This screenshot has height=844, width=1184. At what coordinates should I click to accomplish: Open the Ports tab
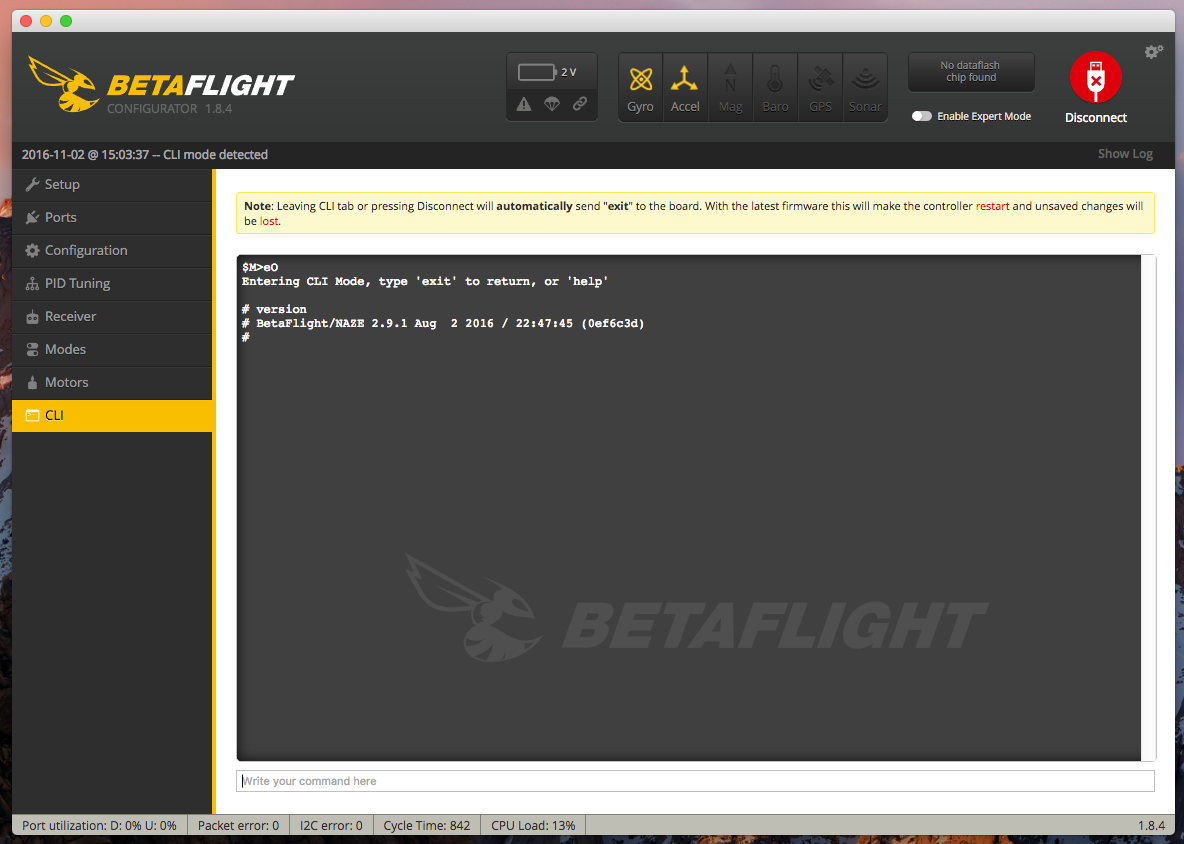tap(112, 217)
